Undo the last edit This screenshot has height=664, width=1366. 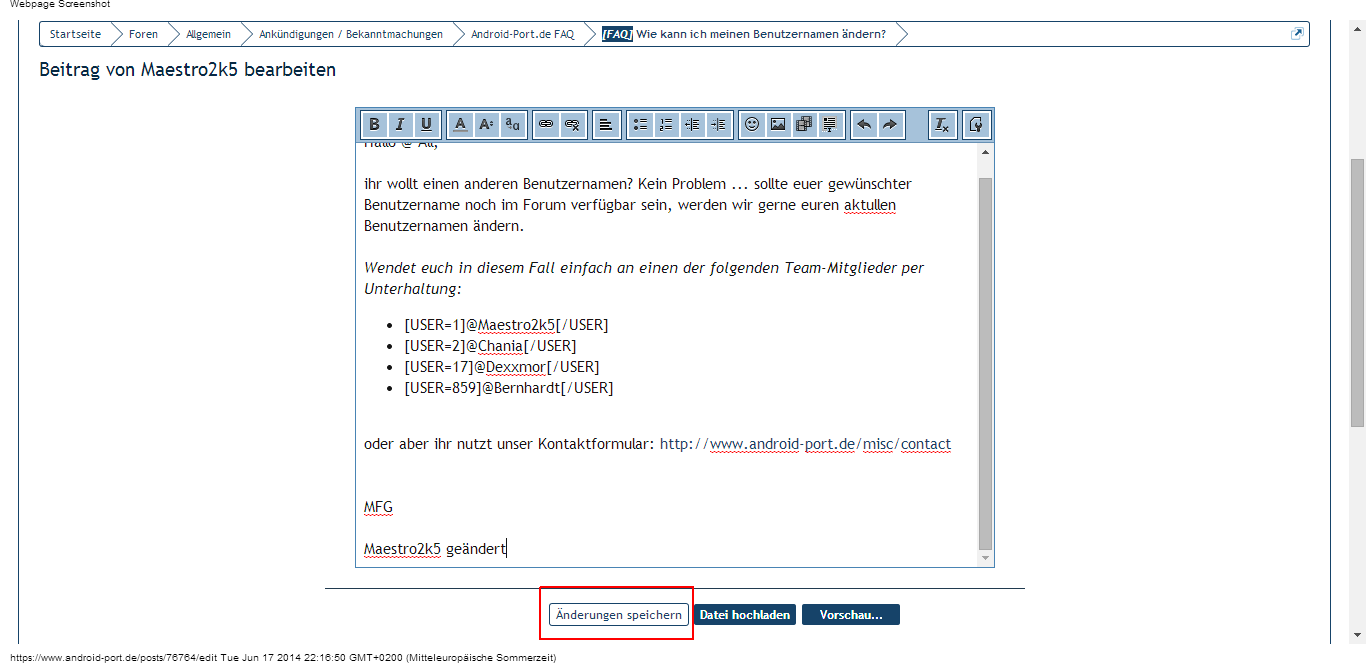(x=864, y=125)
